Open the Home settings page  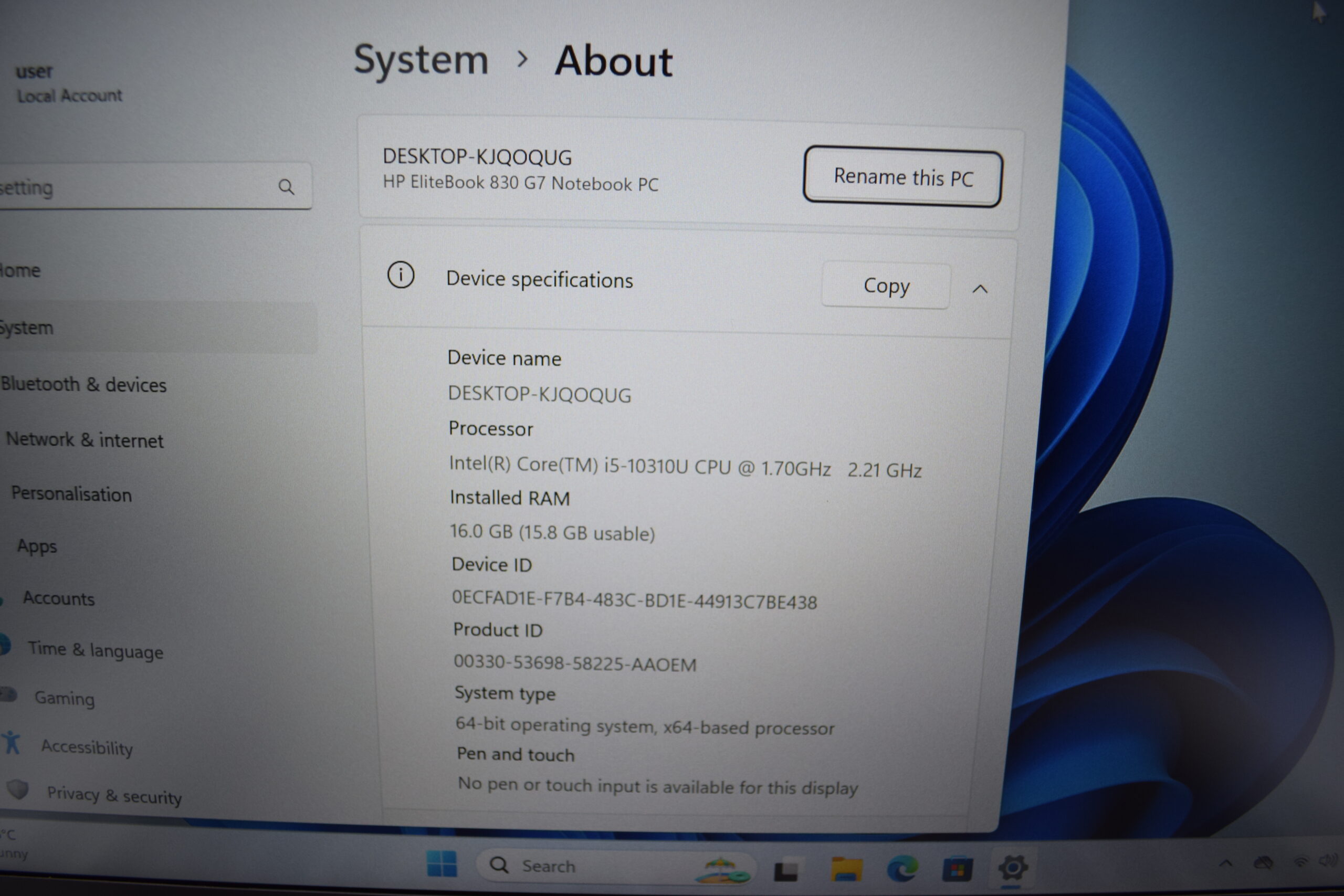click(x=20, y=270)
